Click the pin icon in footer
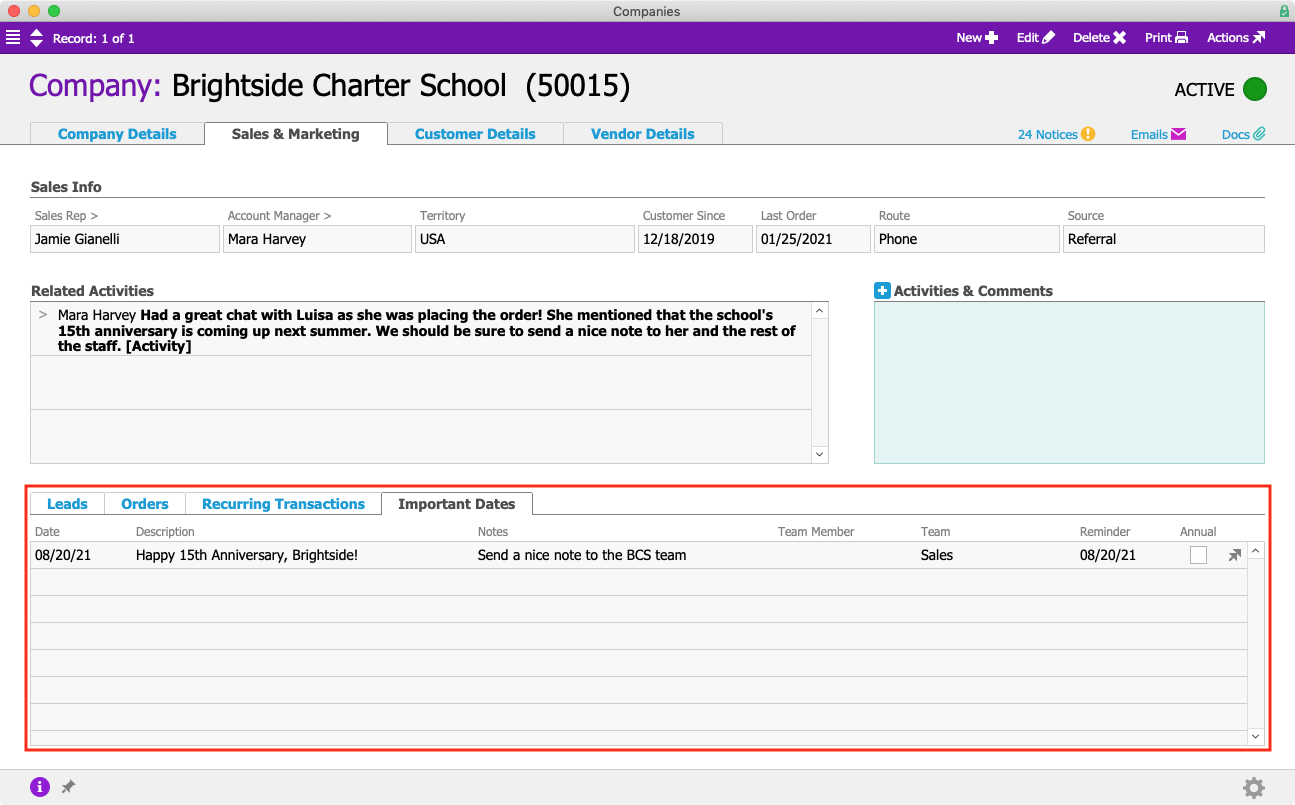Image resolution: width=1295 pixels, height=805 pixels. (x=68, y=787)
